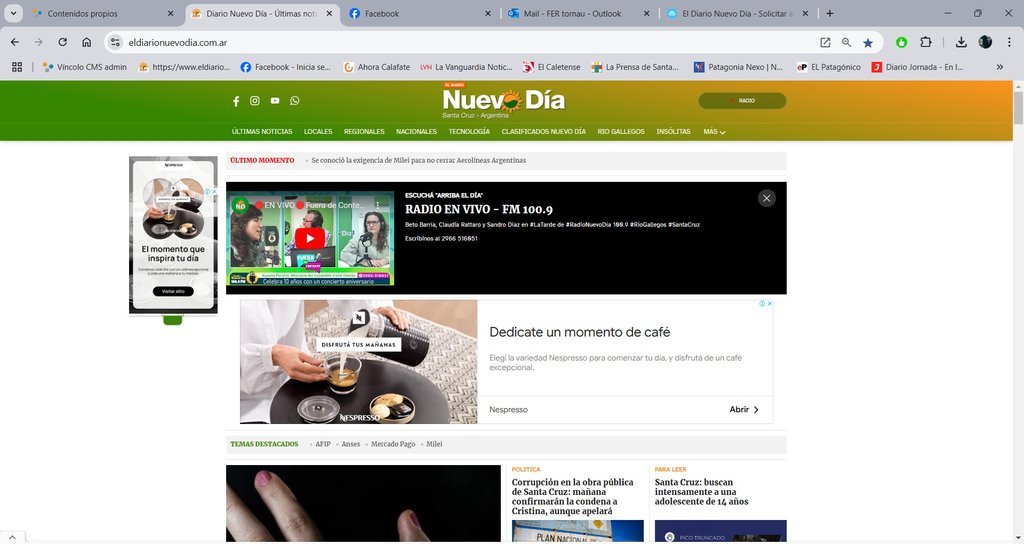This screenshot has height=544, width=1024.
Task: Click Visitar sitio on sidebar ad
Action: tap(173, 291)
